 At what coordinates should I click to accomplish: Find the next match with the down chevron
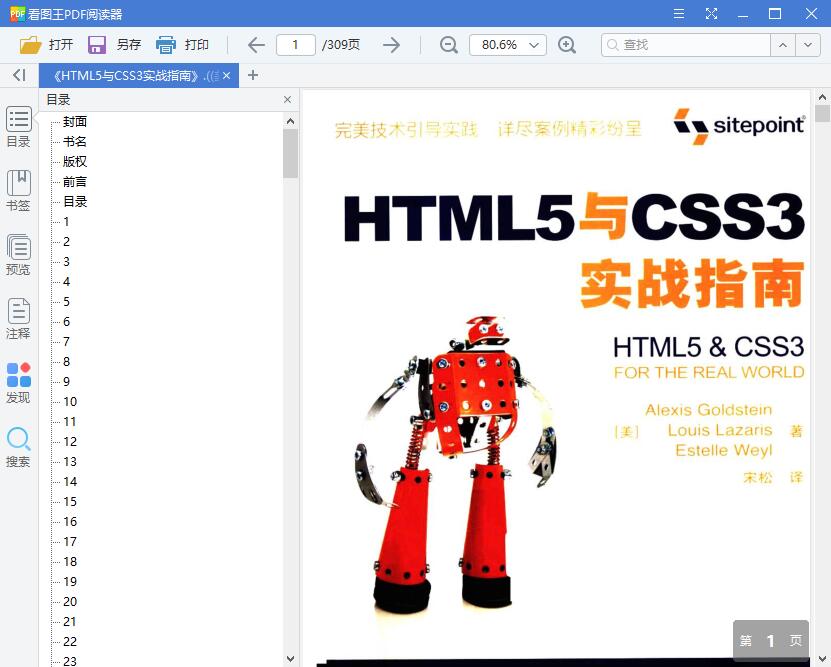coord(808,45)
